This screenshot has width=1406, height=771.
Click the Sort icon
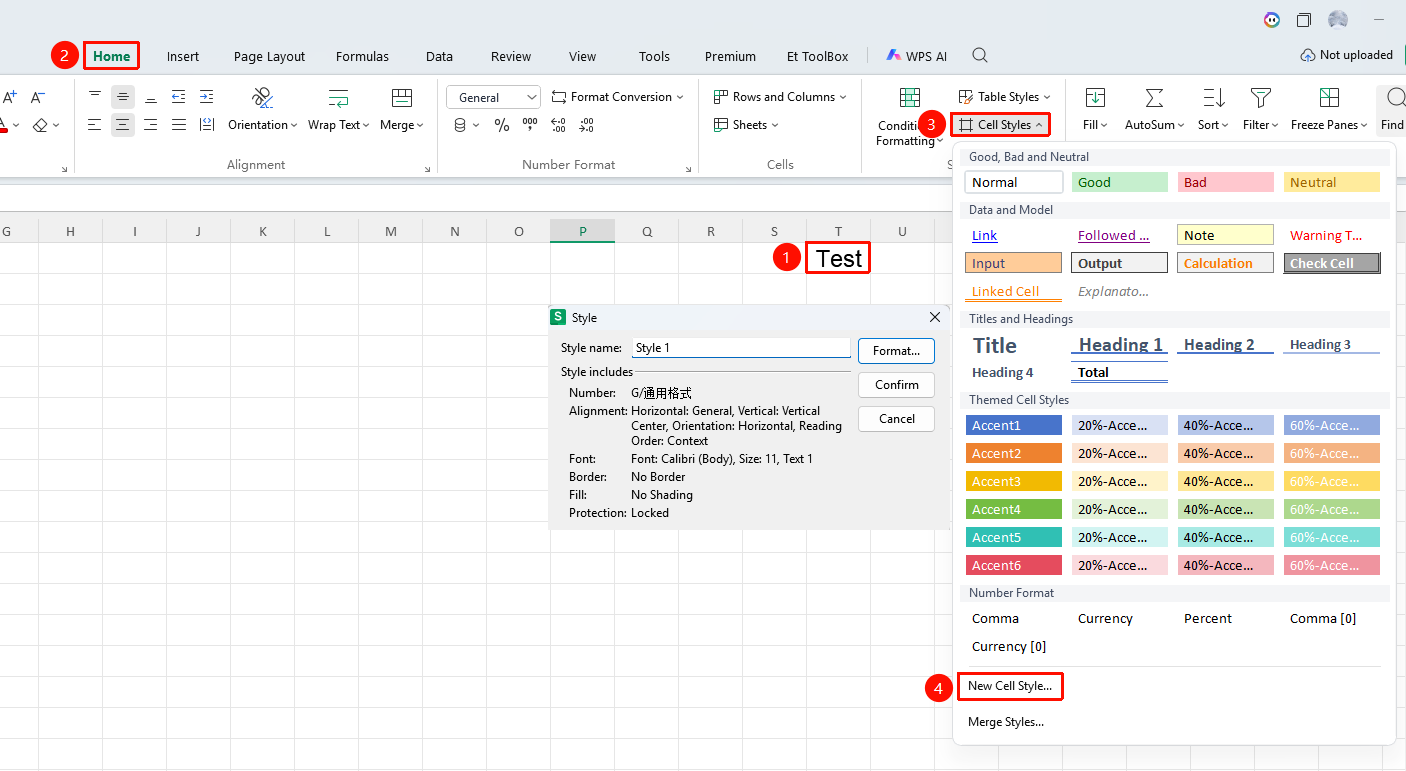coord(1214,98)
